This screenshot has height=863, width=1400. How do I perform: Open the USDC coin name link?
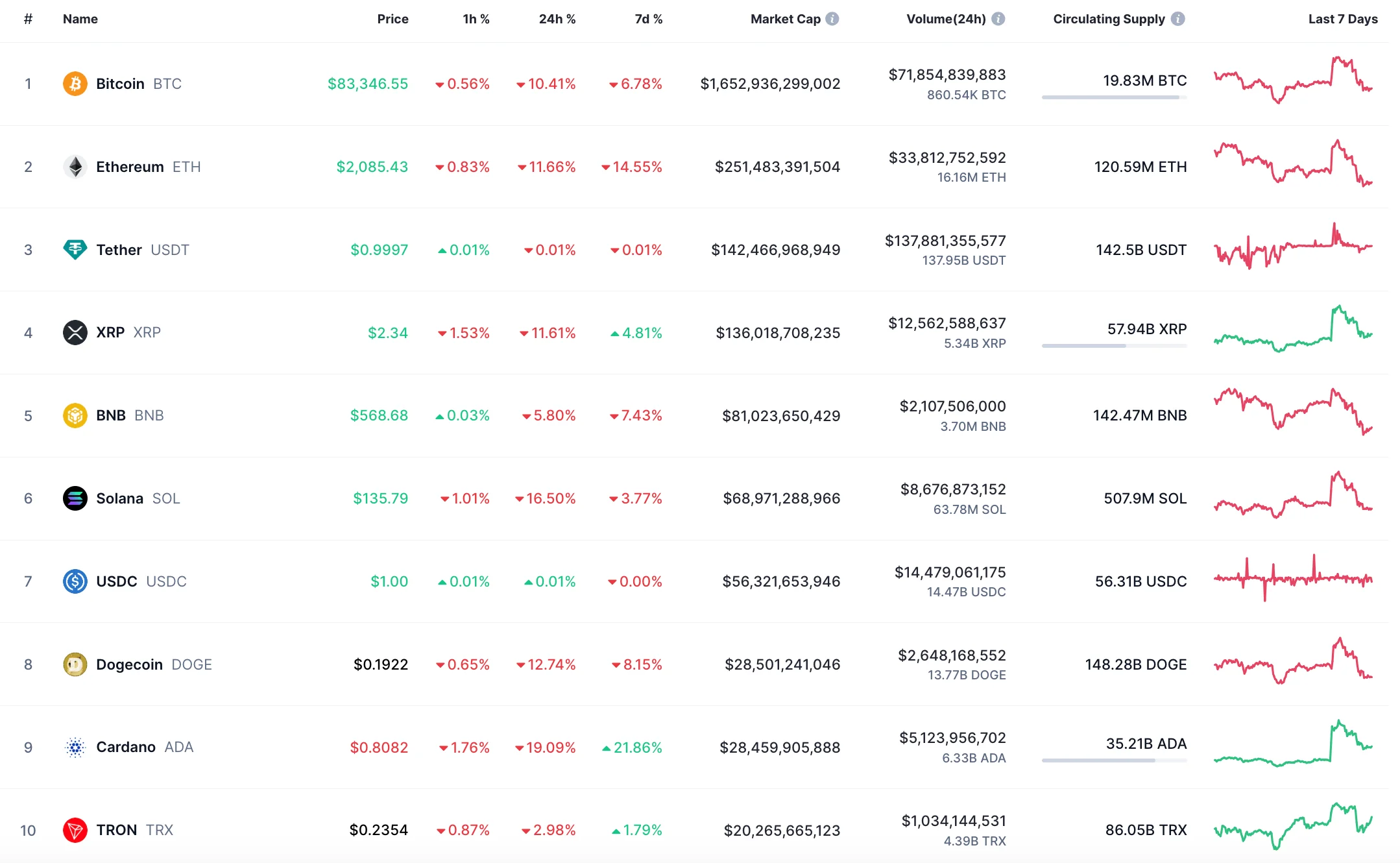117,581
